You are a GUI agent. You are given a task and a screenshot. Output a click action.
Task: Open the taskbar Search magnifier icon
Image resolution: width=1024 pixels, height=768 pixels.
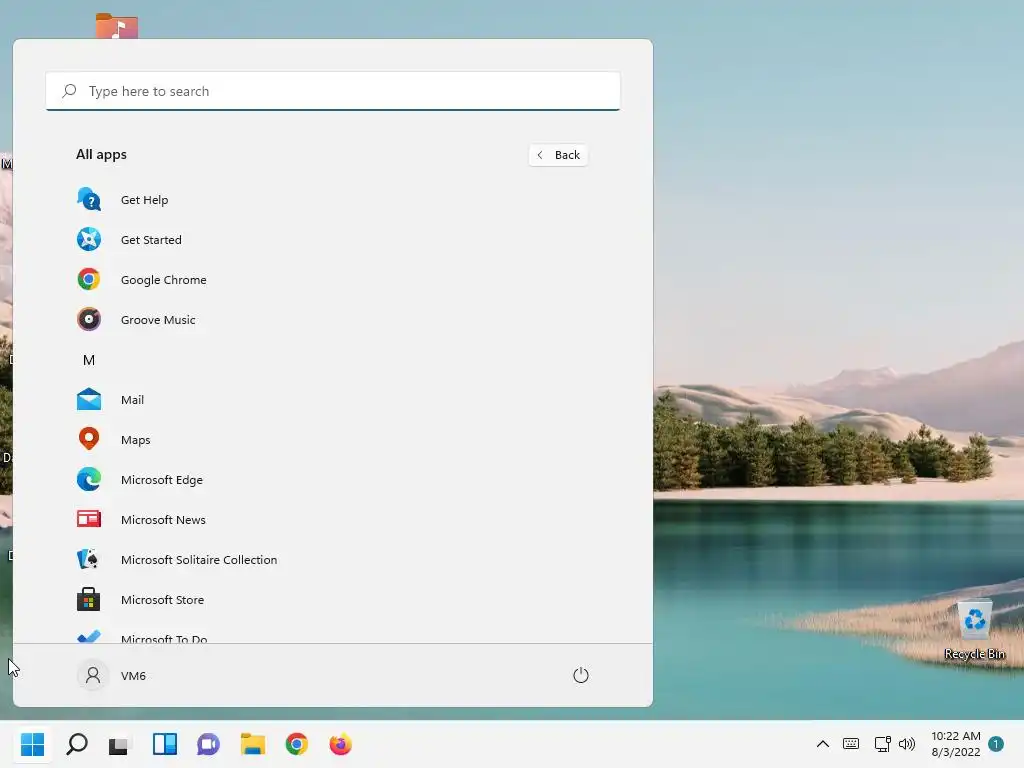click(x=76, y=744)
